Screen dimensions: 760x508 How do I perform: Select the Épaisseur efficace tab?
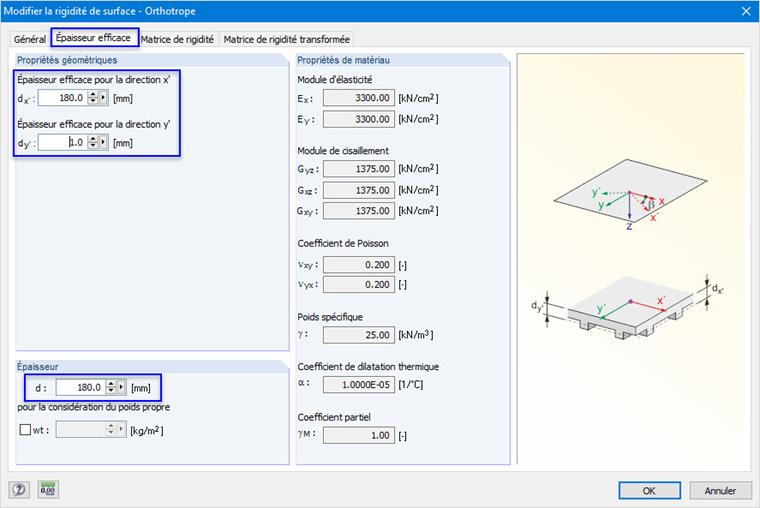point(94,38)
